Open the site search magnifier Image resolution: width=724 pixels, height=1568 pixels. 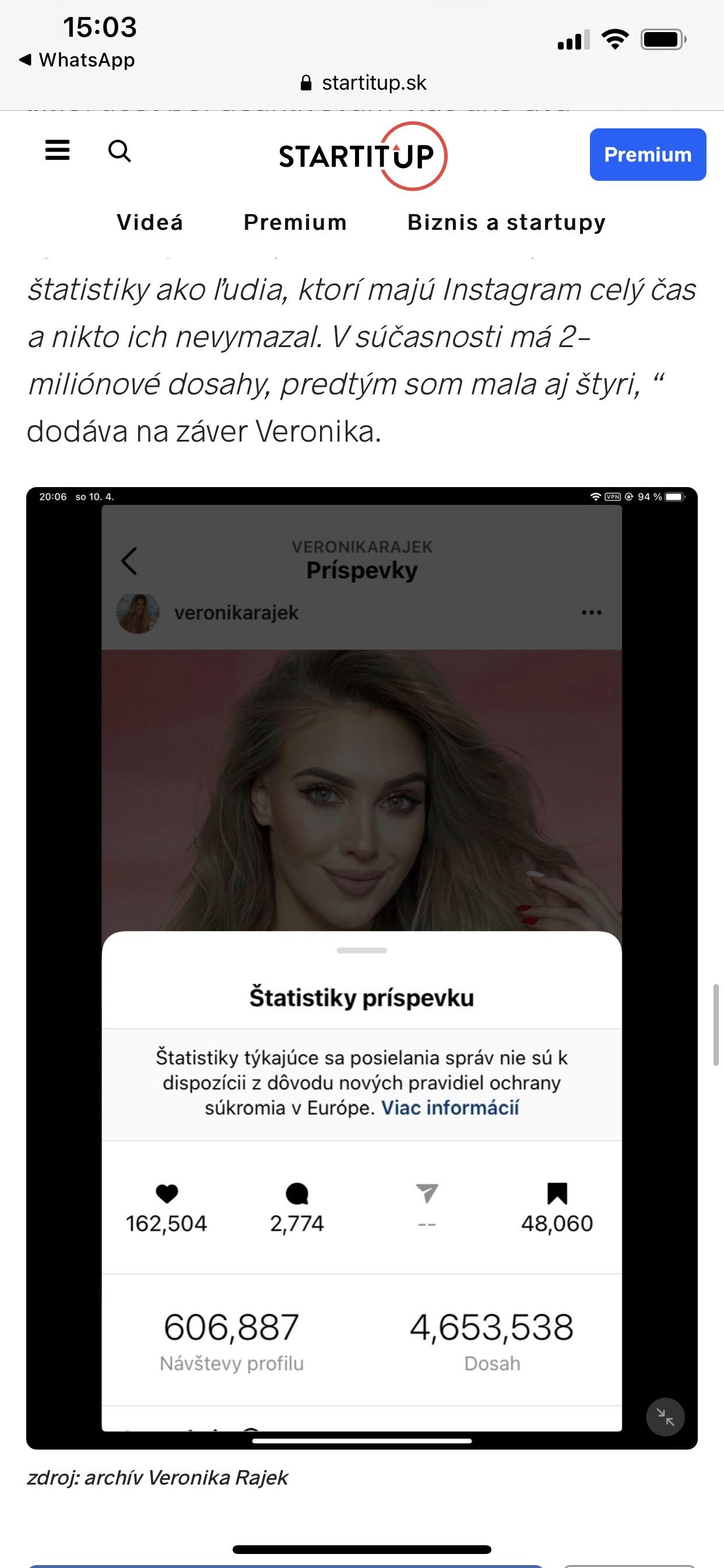(120, 150)
